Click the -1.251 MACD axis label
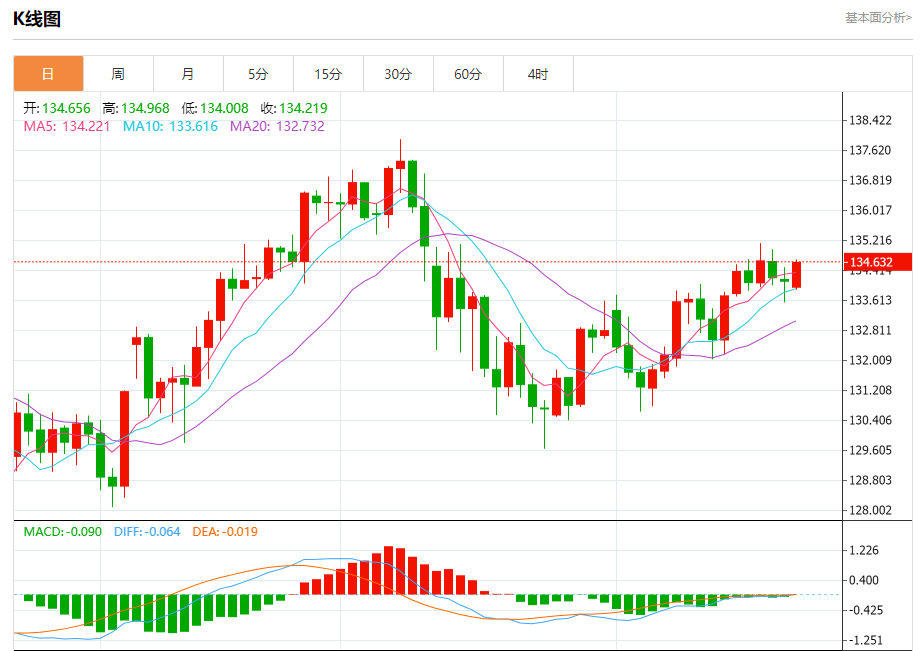The width and height of the screenshot is (920, 651). click(x=866, y=640)
